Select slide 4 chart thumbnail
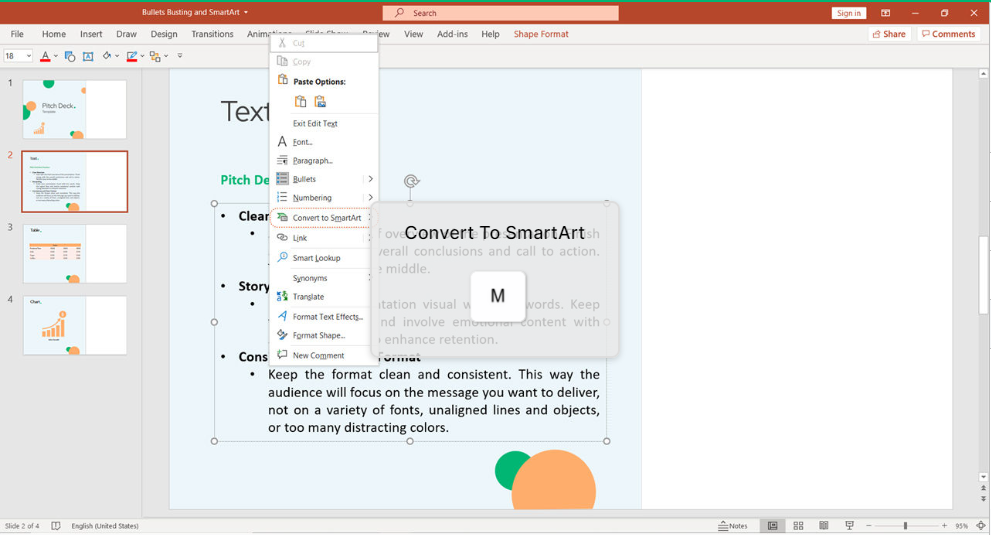Screen dimensions: 991x535 tap(75, 325)
